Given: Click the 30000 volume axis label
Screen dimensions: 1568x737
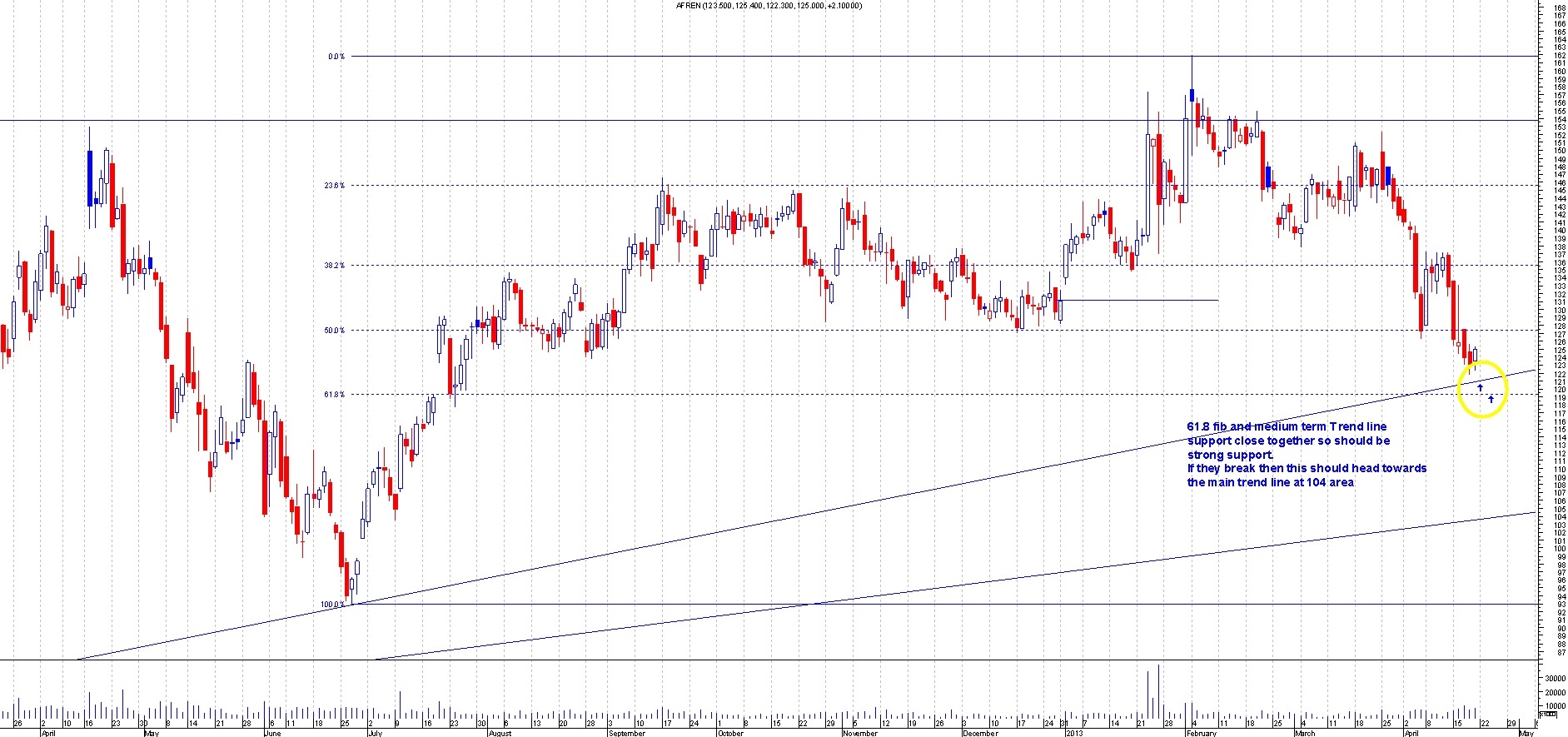Looking at the screenshot, I should click(x=1555, y=679).
